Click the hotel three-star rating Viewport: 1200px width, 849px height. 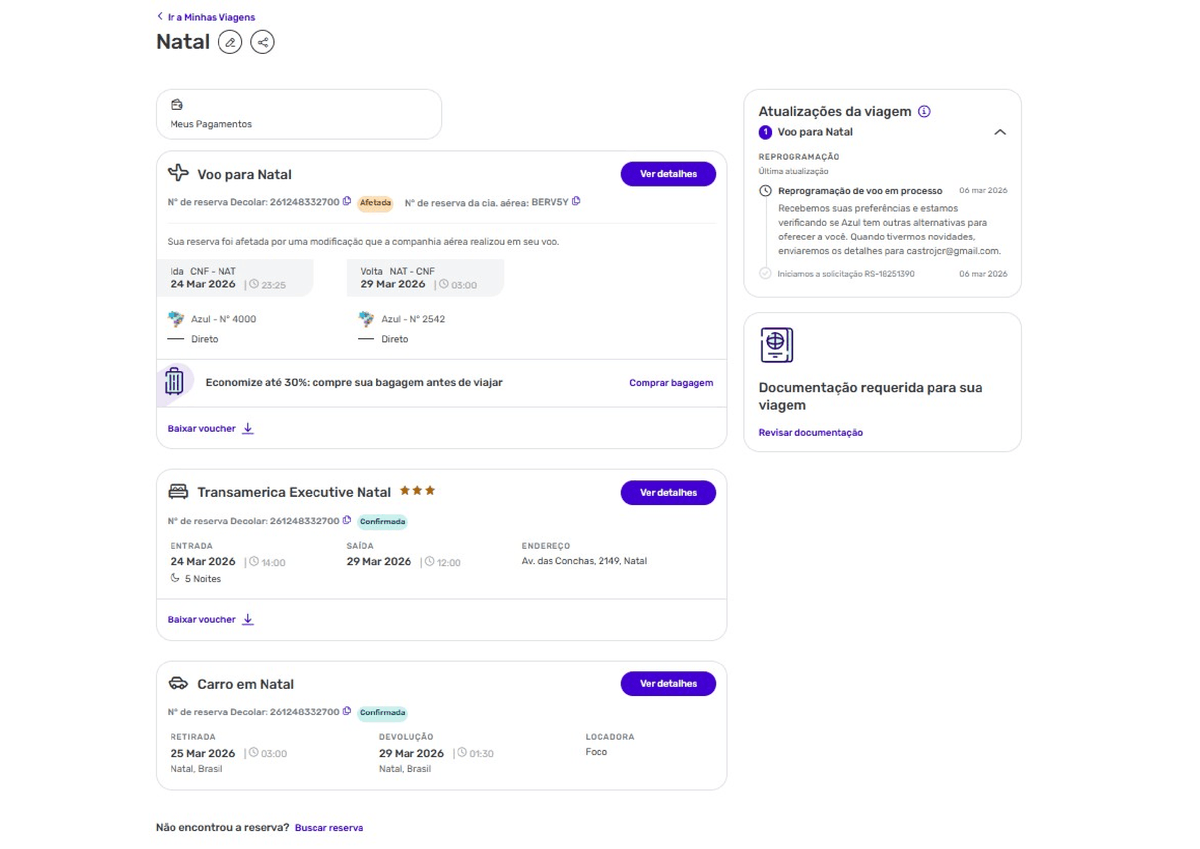pos(417,491)
